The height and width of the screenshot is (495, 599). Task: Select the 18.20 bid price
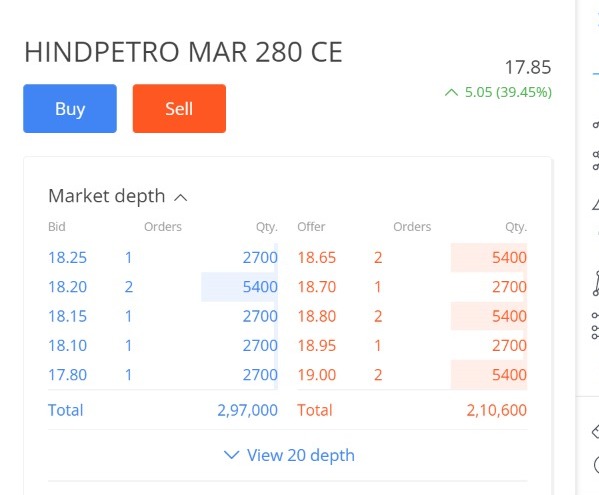(68, 287)
